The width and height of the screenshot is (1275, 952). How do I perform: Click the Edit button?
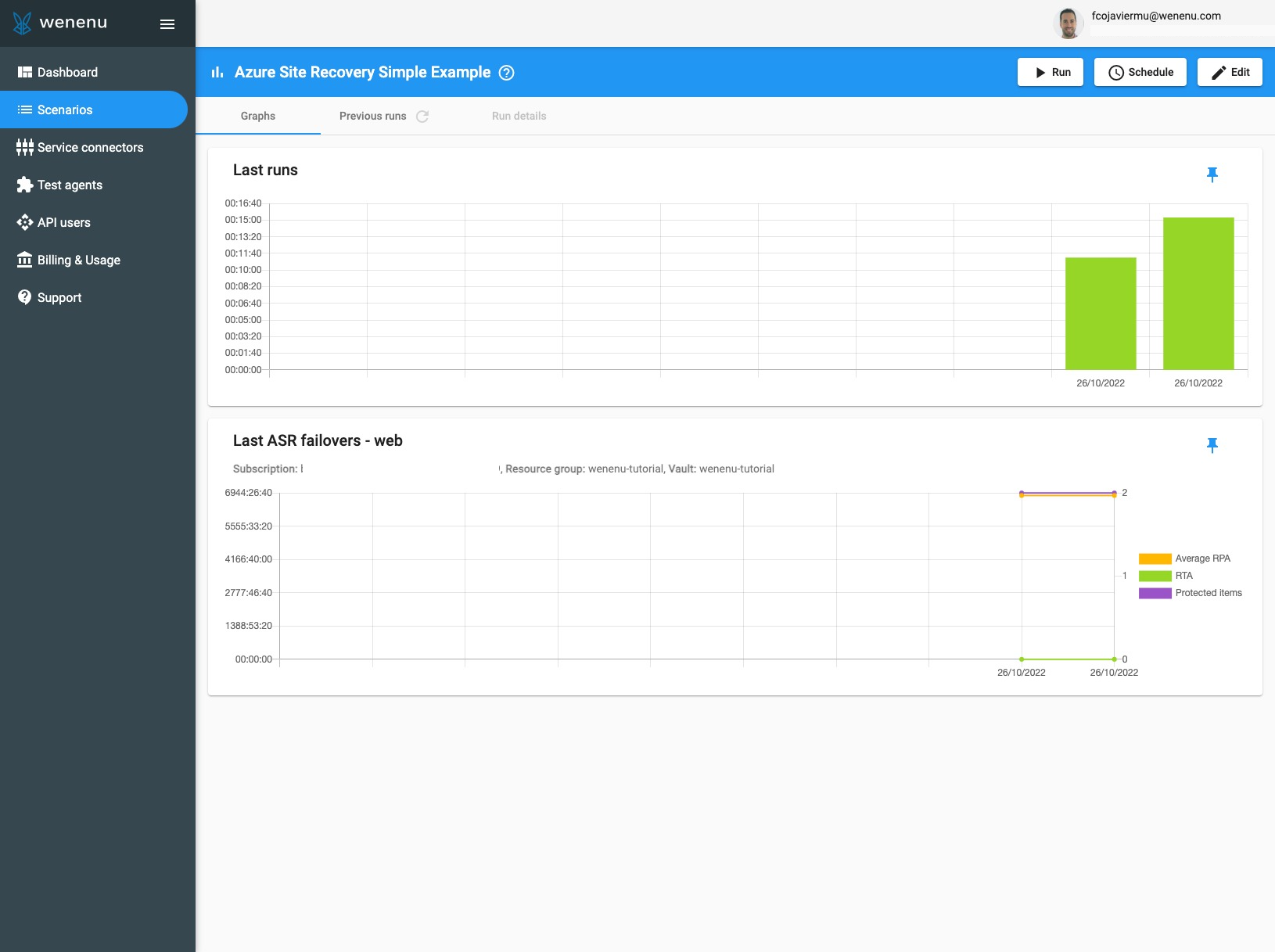1230,72
